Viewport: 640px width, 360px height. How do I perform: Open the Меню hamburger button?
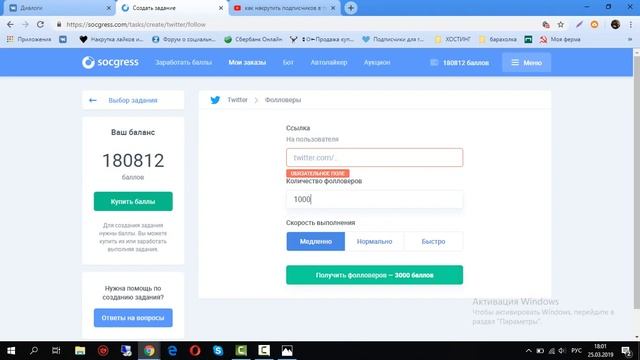526,62
